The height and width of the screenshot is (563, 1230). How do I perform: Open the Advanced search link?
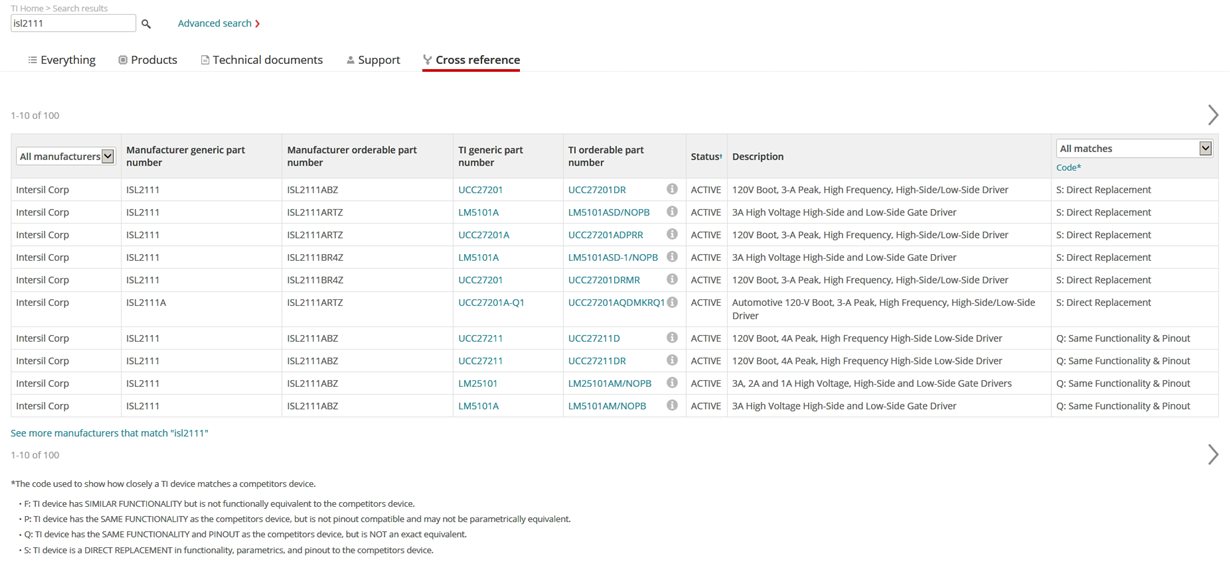click(219, 23)
